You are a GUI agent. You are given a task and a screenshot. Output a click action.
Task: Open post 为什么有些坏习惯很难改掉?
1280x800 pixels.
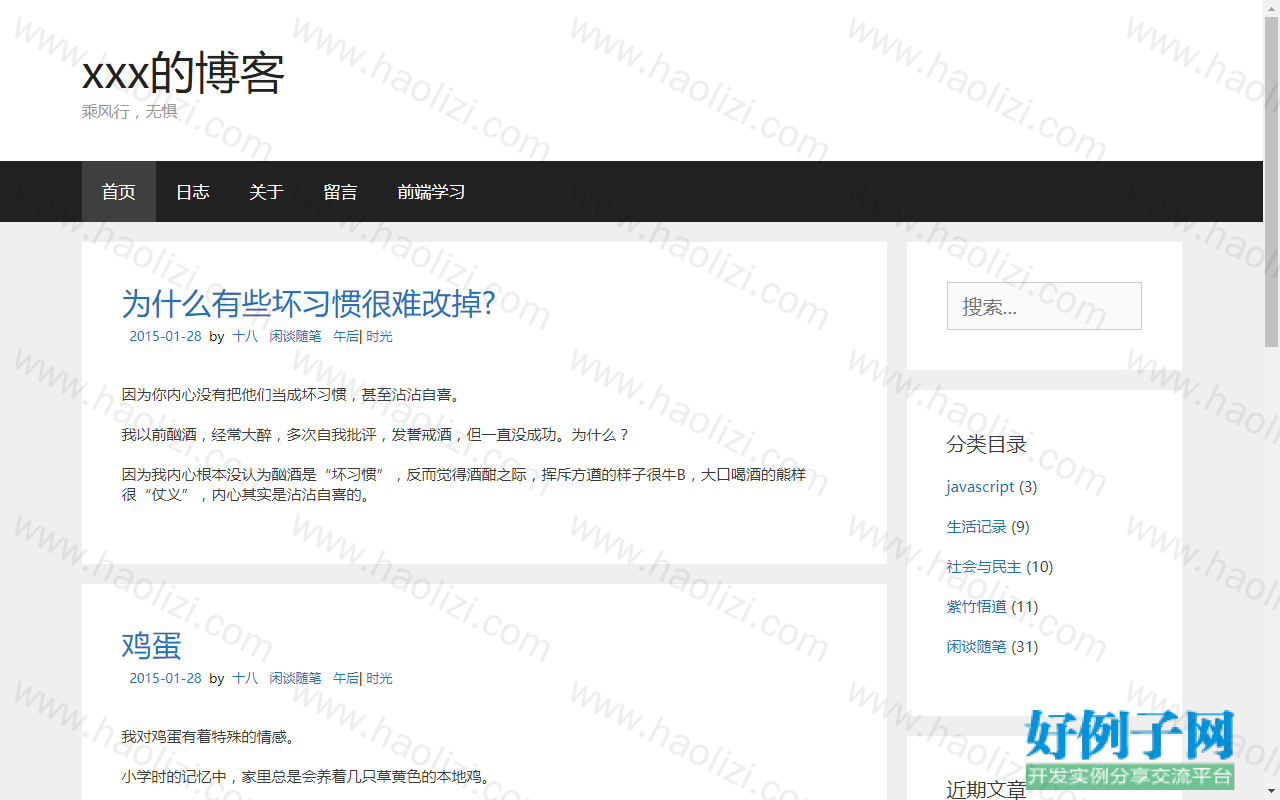309,303
